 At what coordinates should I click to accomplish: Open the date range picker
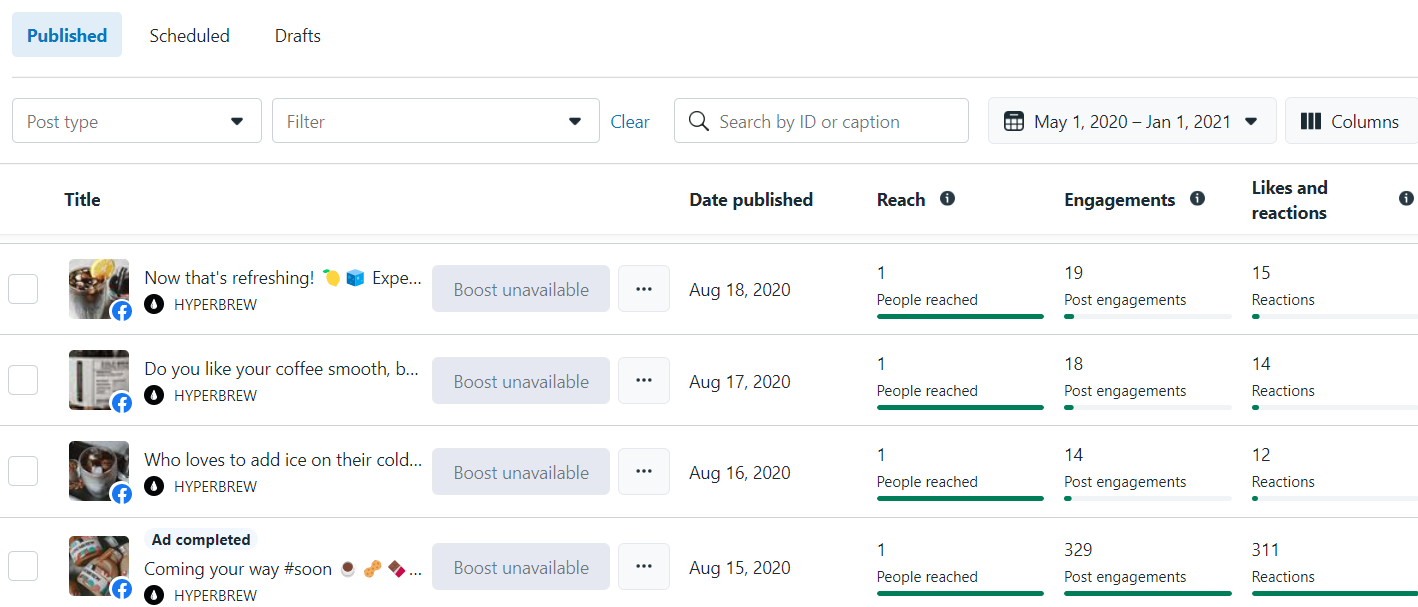point(1132,122)
